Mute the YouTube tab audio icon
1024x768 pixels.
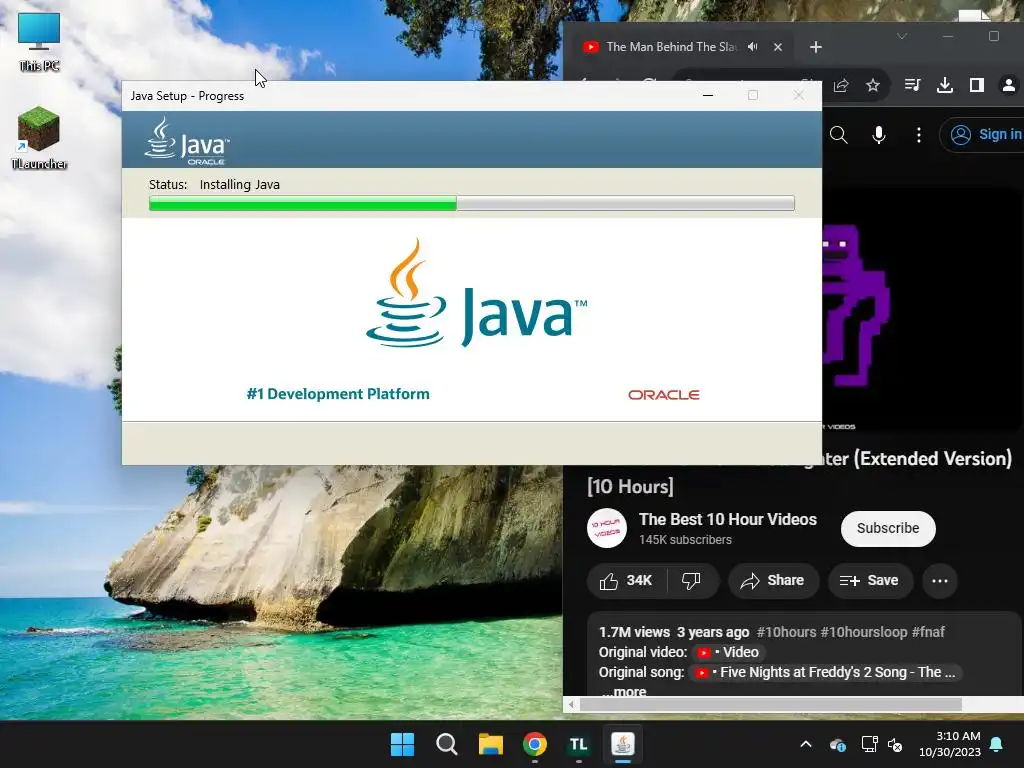[x=753, y=47]
